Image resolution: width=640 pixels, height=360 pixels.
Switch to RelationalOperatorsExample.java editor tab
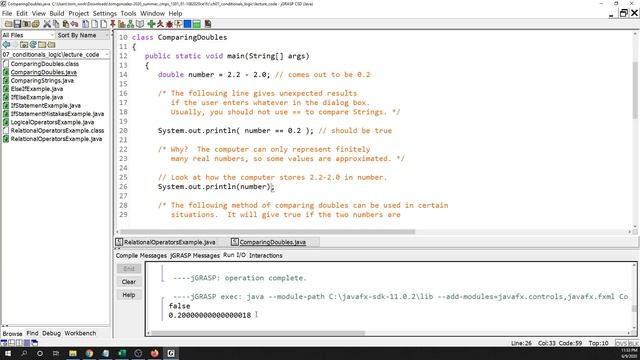pyautogui.click(x=165, y=242)
